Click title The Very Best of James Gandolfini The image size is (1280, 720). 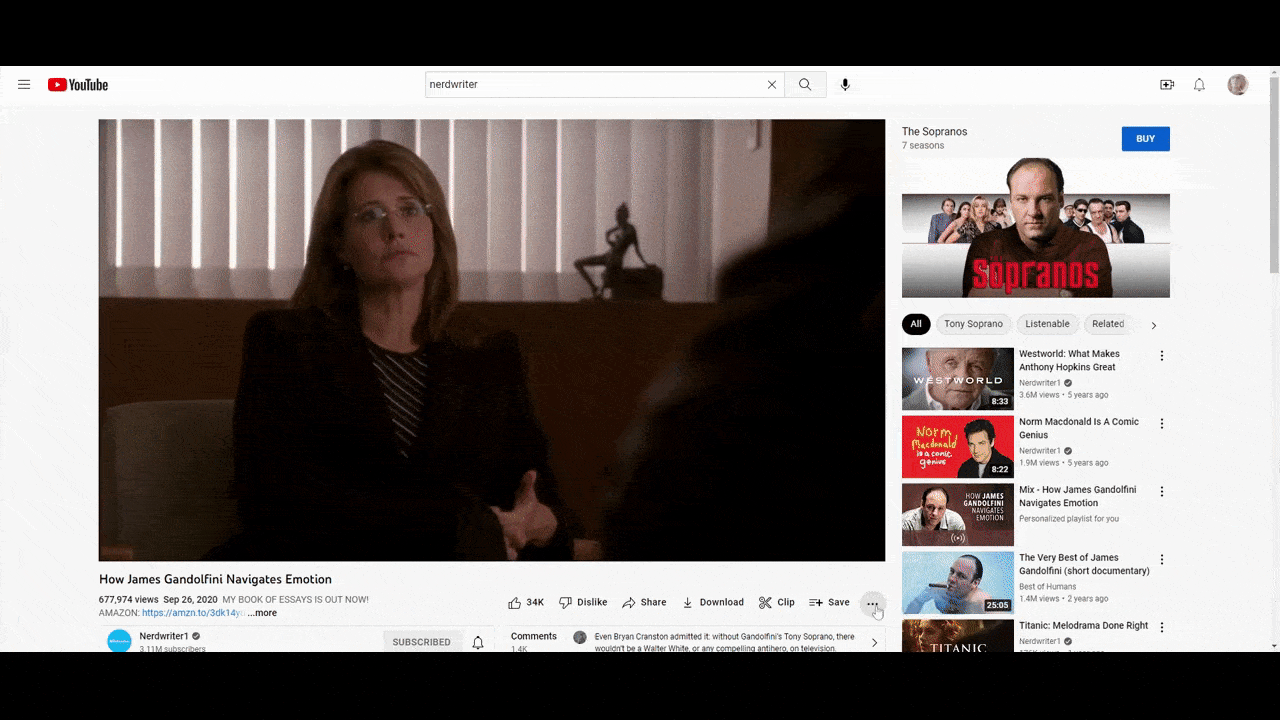point(1084,564)
